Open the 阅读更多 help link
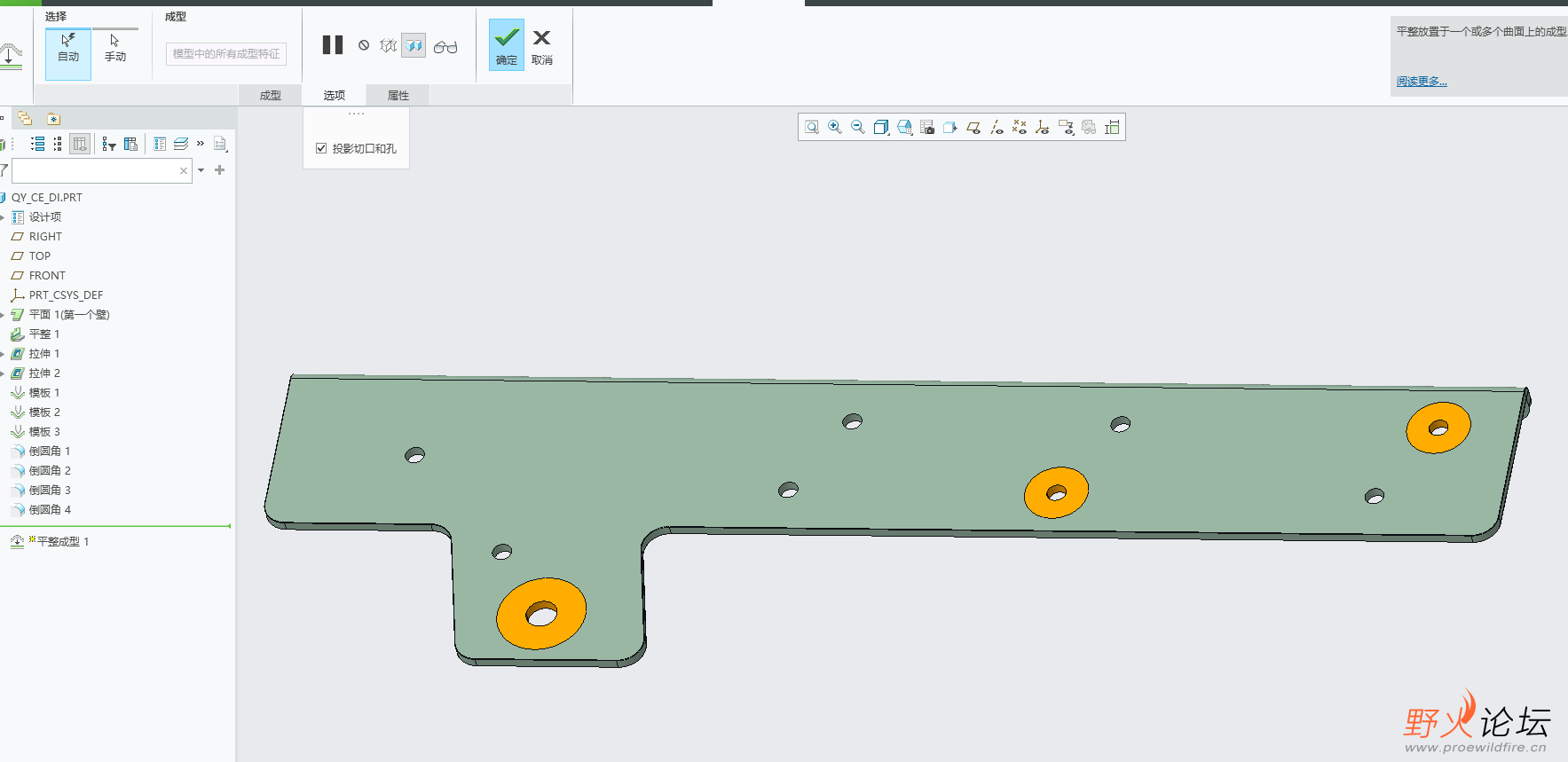The image size is (1568, 762). [x=1422, y=82]
